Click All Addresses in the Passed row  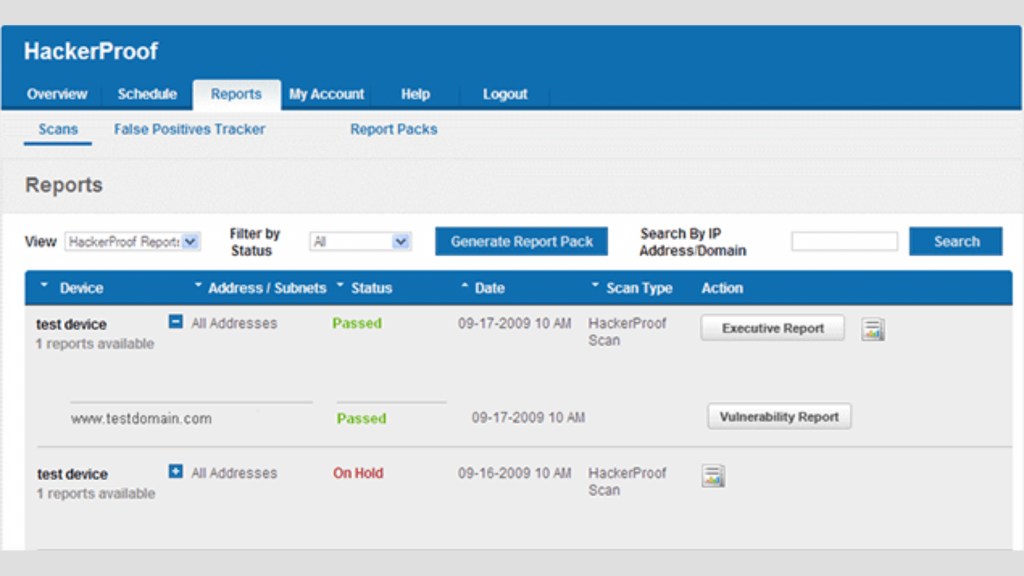pyautogui.click(x=234, y=323)
